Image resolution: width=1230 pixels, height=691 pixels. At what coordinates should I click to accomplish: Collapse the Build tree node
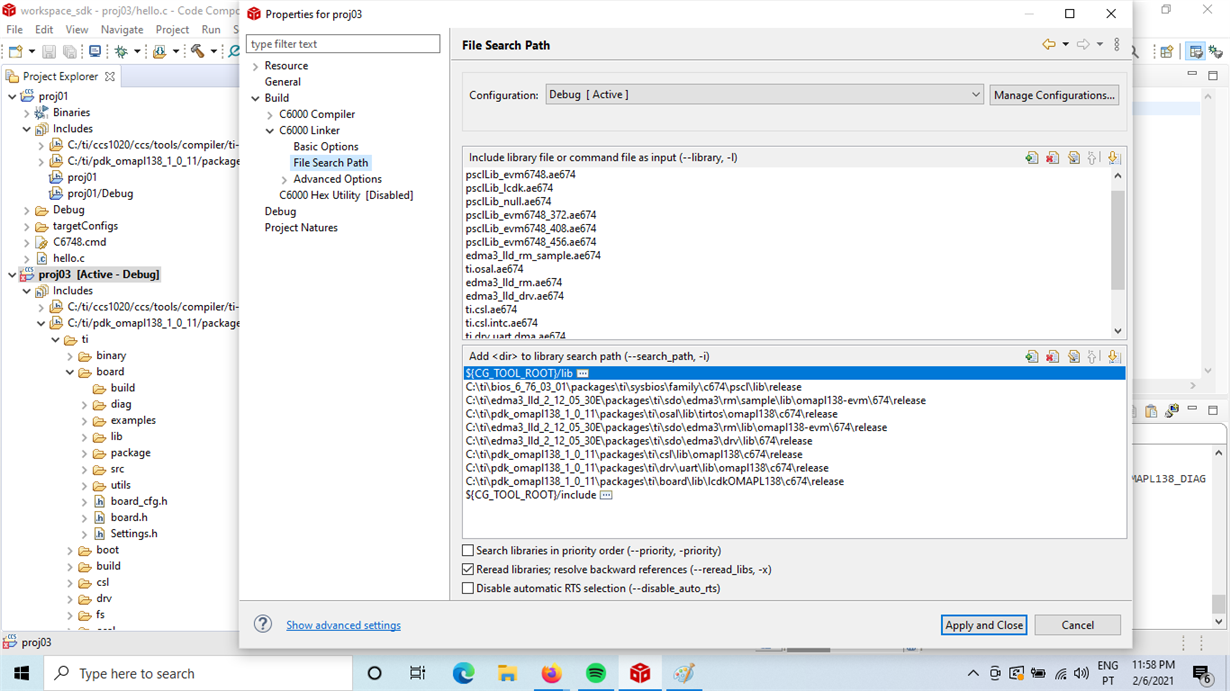(x=256, y=98)
